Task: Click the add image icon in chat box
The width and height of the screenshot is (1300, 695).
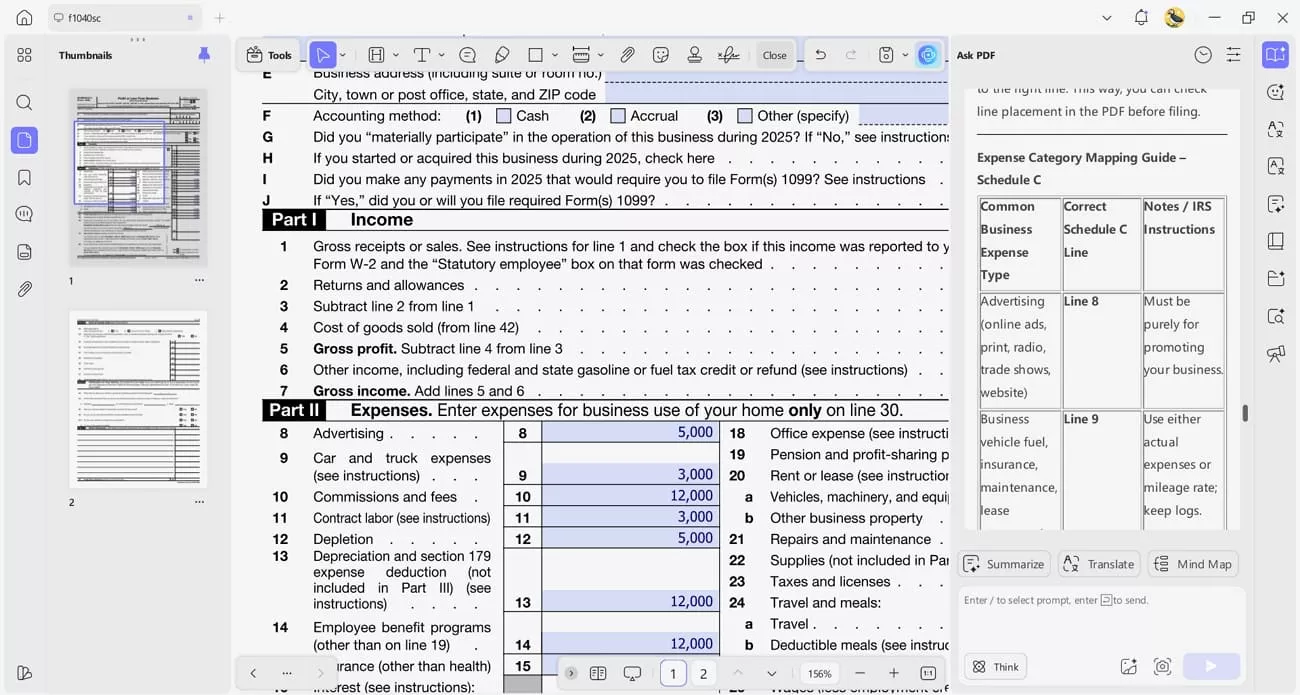Action: (1129, 666)
